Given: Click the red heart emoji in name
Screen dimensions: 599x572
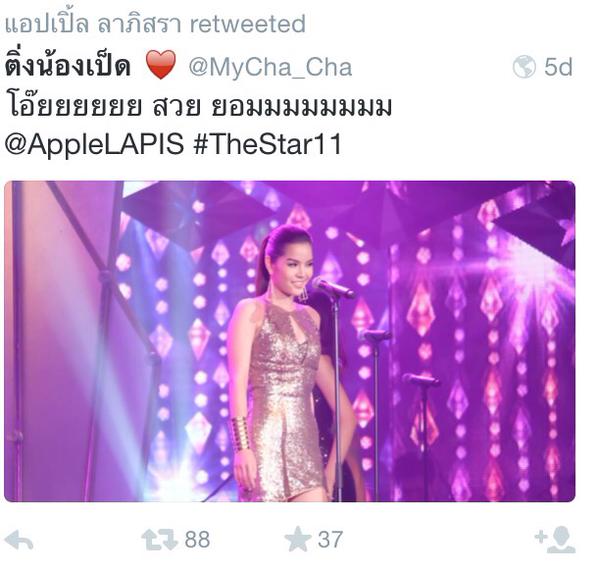Looking at the screenshot, I should point(161,64).
